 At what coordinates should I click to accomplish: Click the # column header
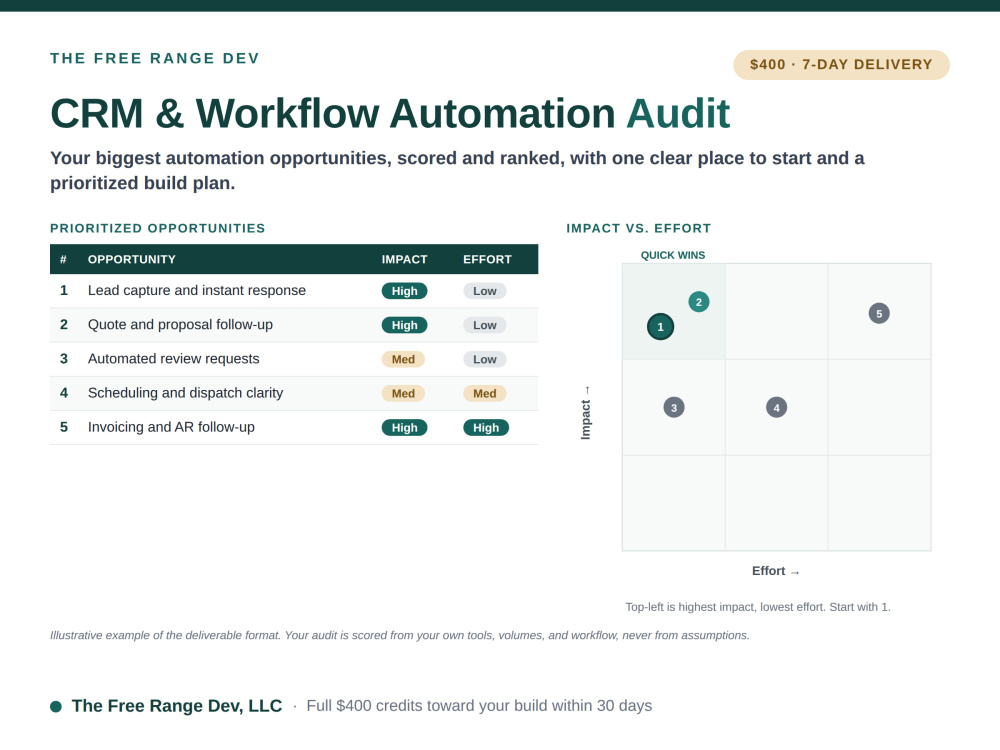coord(63,260)
